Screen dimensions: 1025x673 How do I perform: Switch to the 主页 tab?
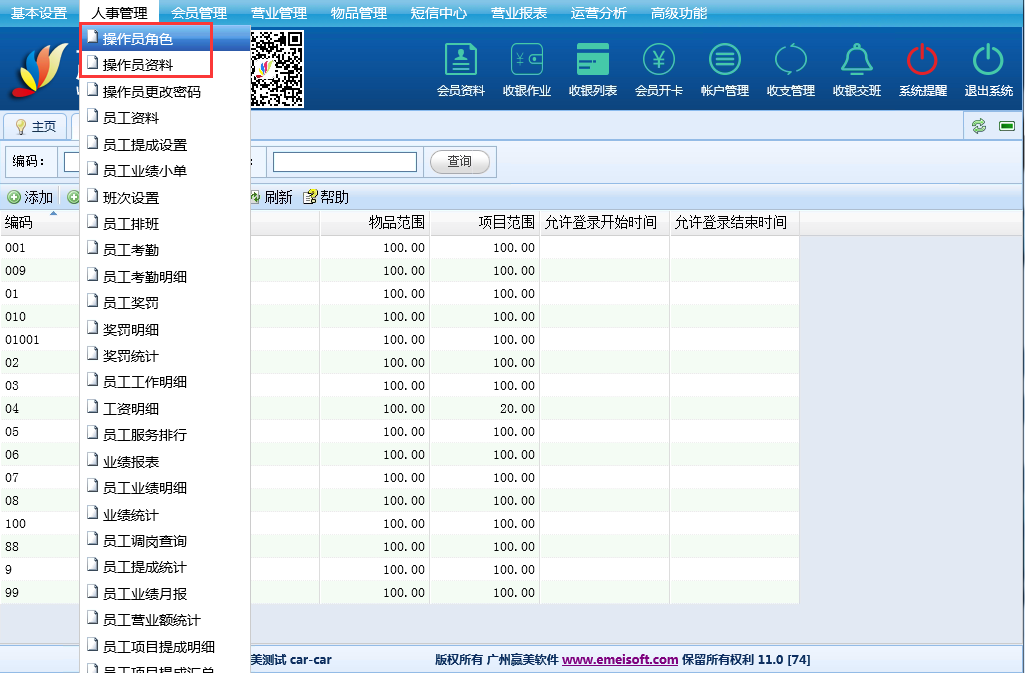[x=36, y=127]
